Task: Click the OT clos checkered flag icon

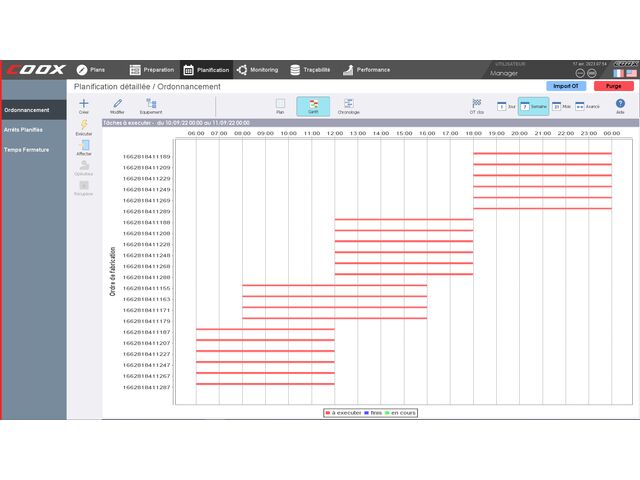Action: click(477, 104)
